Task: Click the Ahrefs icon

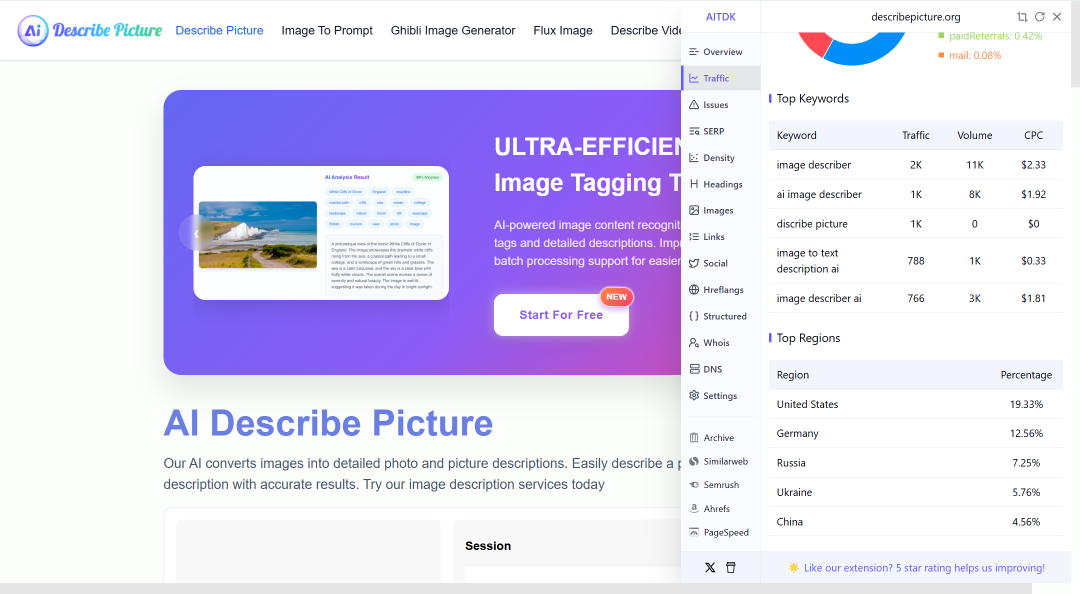Action: point(694,509)
